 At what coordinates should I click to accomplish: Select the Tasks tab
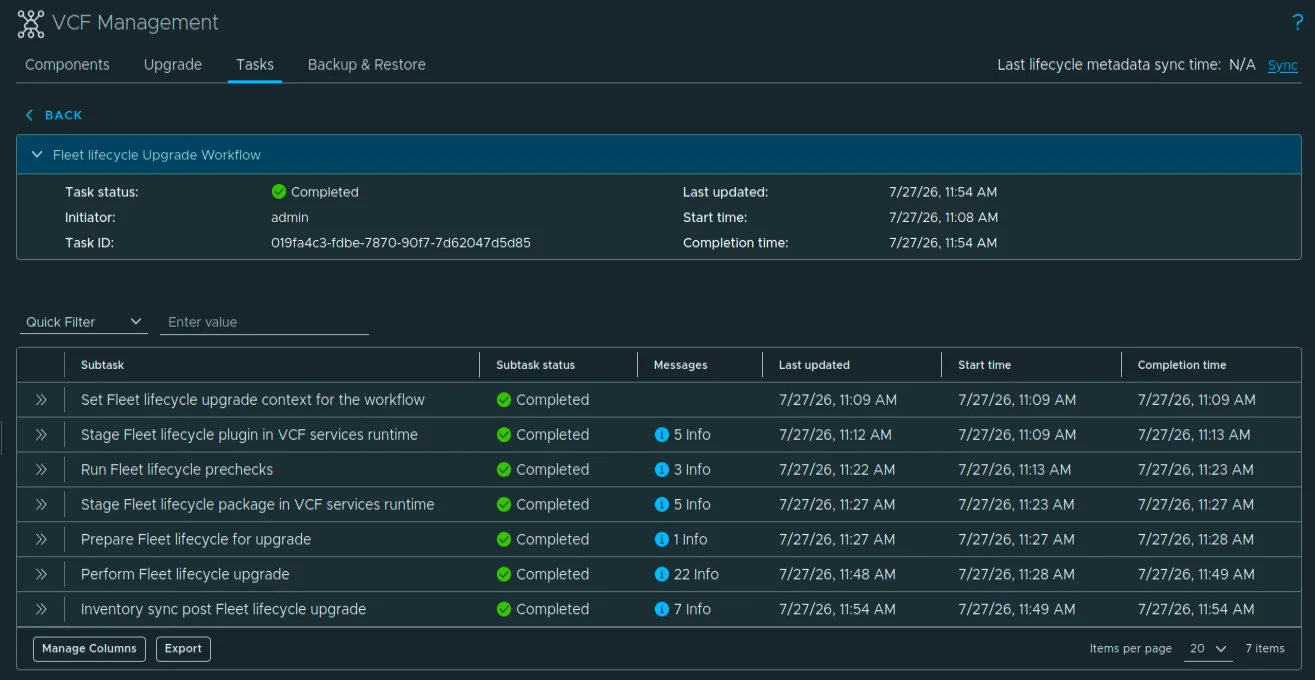pyautogui.click(x=255, y=65)
